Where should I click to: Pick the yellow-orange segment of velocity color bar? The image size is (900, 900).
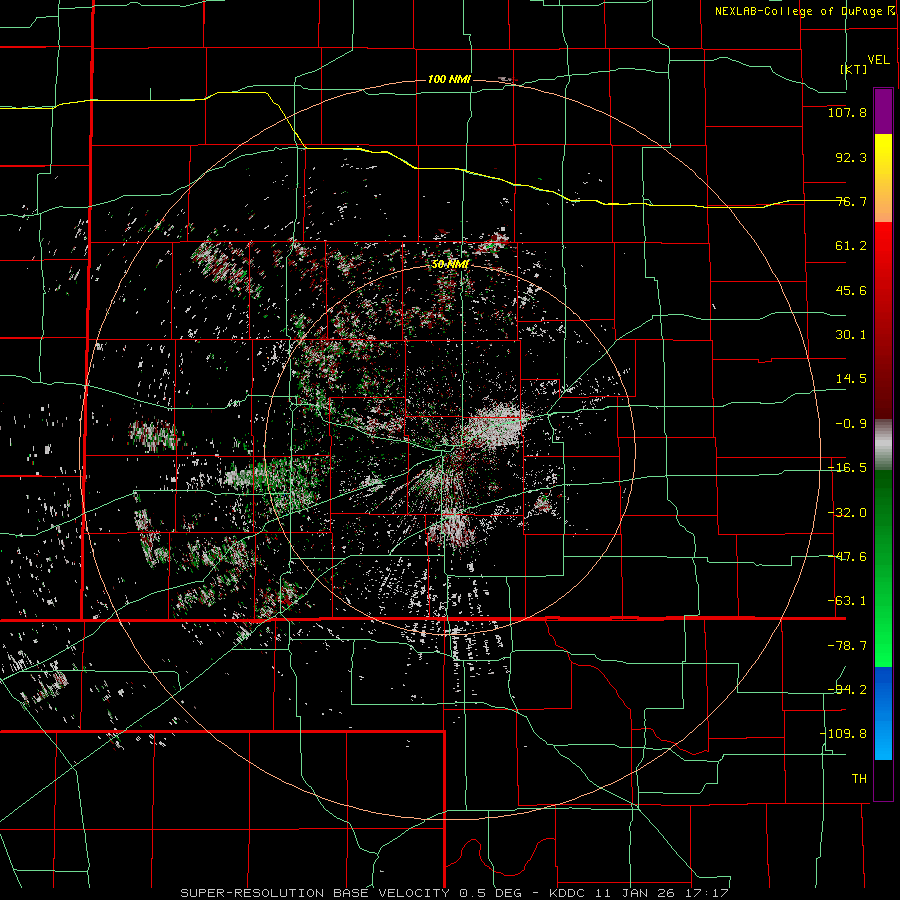(x=883, y=178)
